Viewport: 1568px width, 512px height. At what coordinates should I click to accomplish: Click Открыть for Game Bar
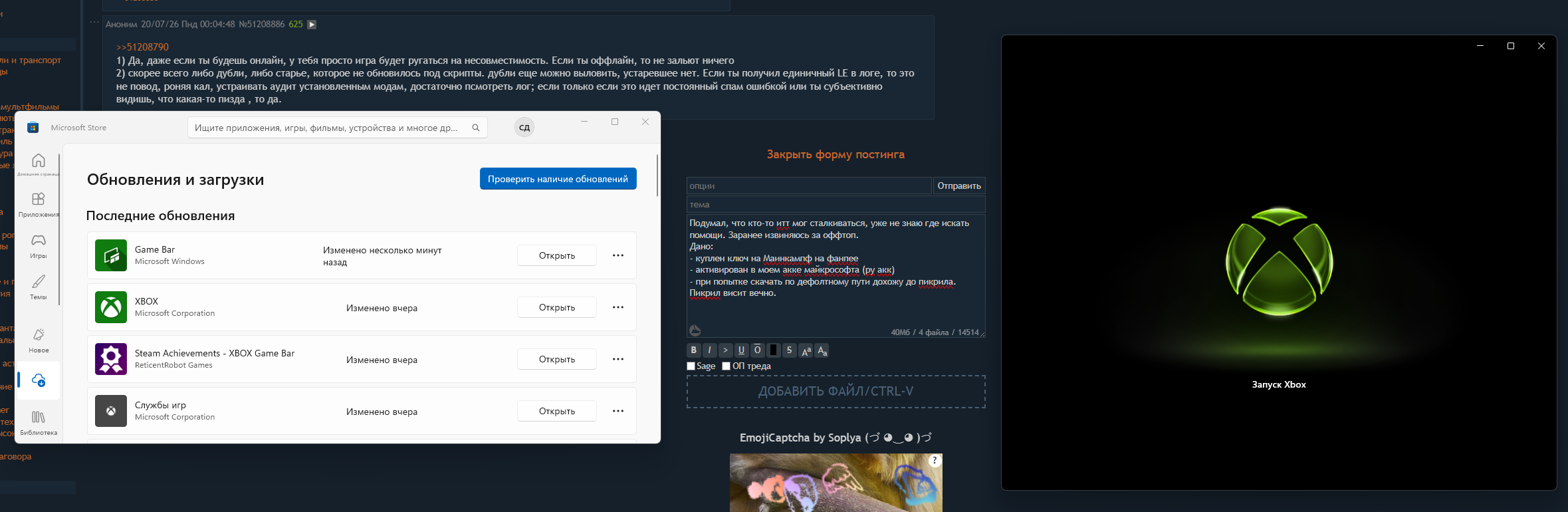pos(557,255)
